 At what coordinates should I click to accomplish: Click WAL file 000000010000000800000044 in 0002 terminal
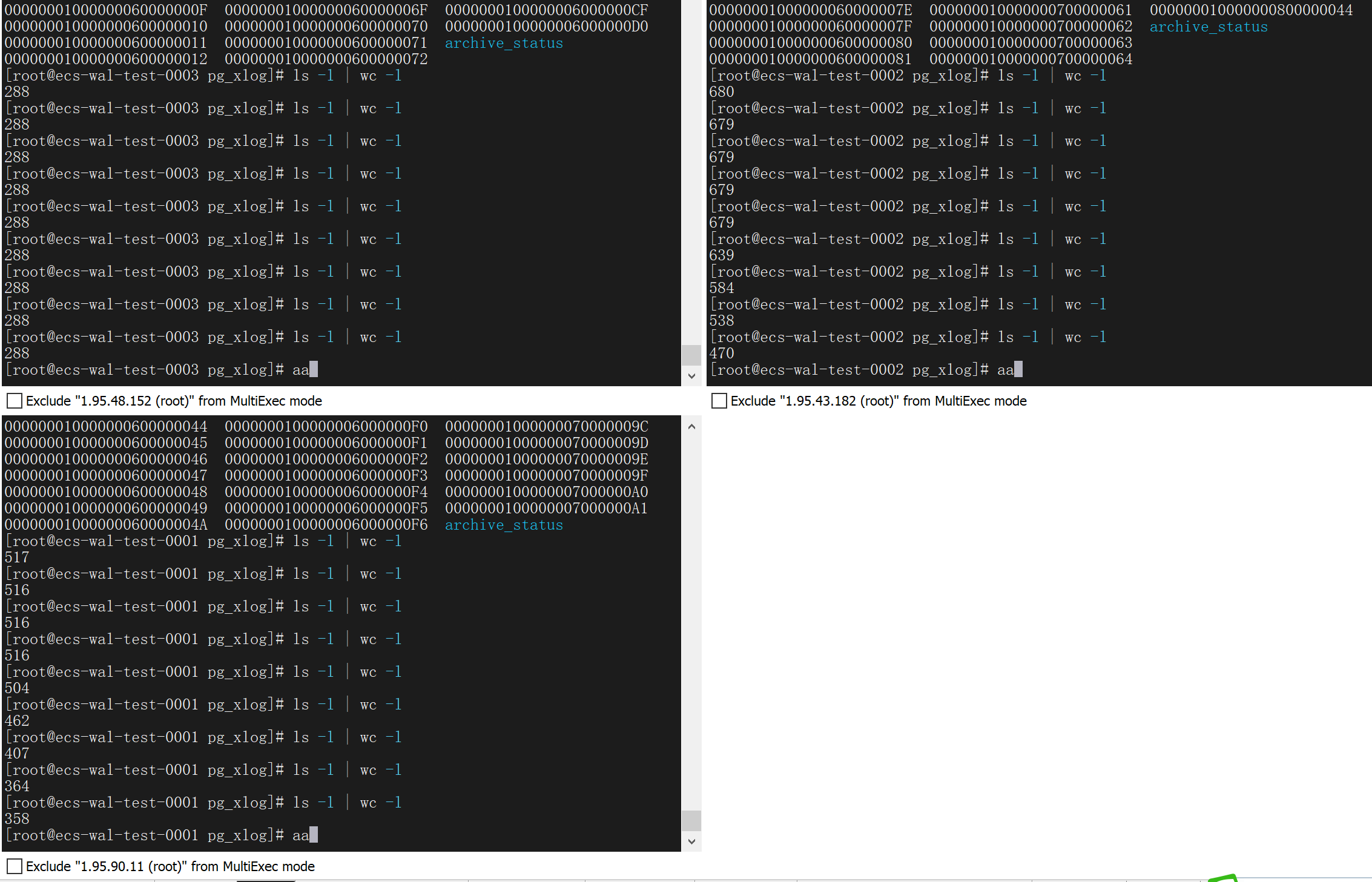1251,10
